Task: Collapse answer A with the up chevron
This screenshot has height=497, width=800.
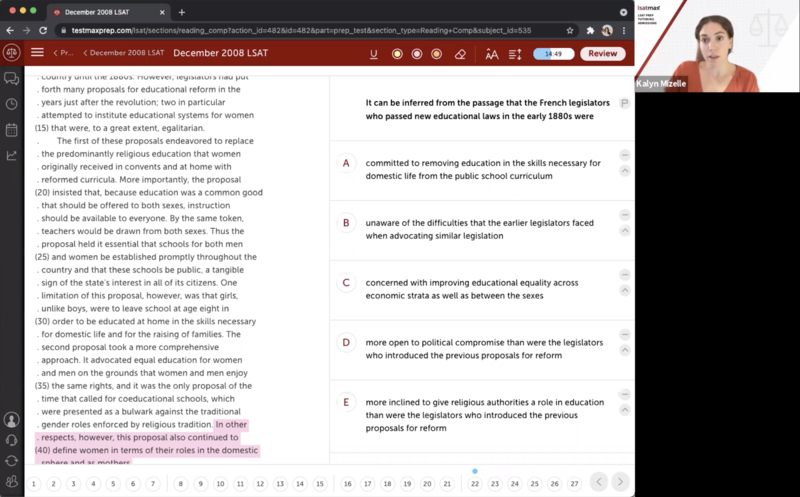Action: [x=625, y=170]
